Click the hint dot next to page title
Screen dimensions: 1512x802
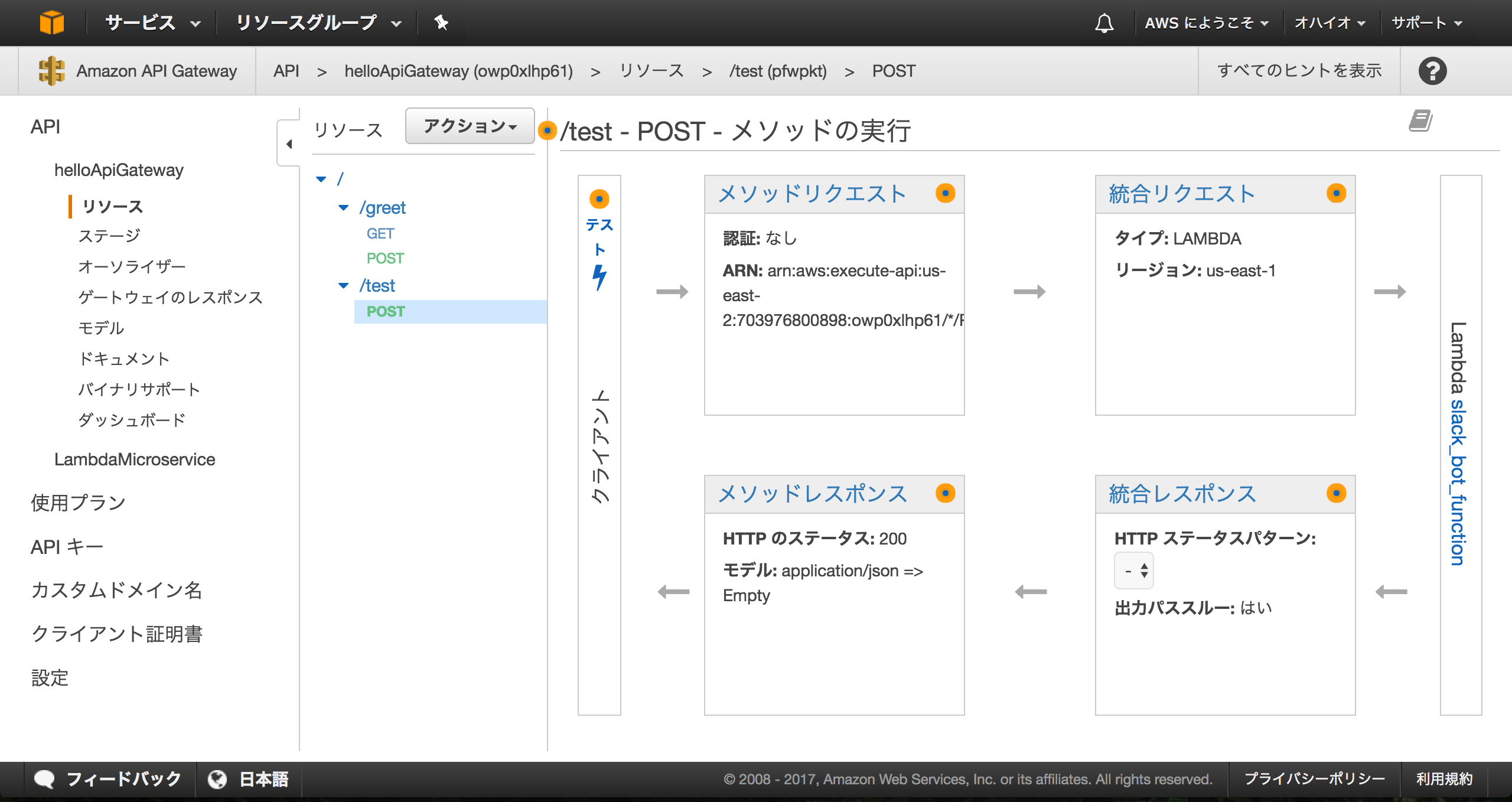tap(548, 130)
